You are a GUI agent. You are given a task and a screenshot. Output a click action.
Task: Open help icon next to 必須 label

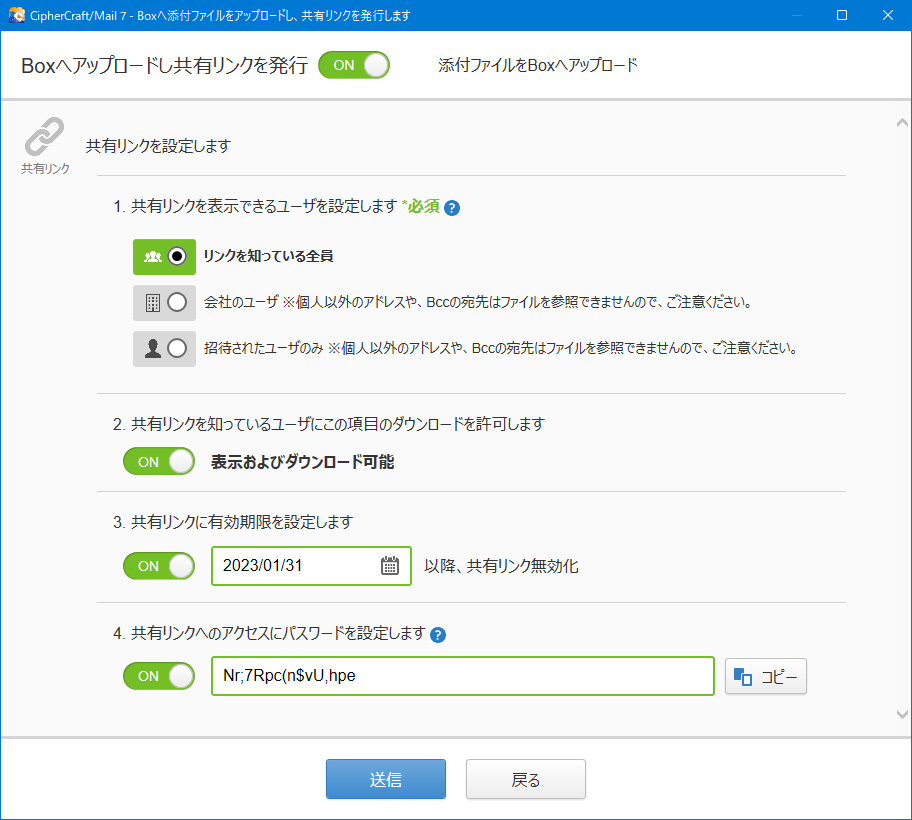pyautogui.click(x=452, y=208)
